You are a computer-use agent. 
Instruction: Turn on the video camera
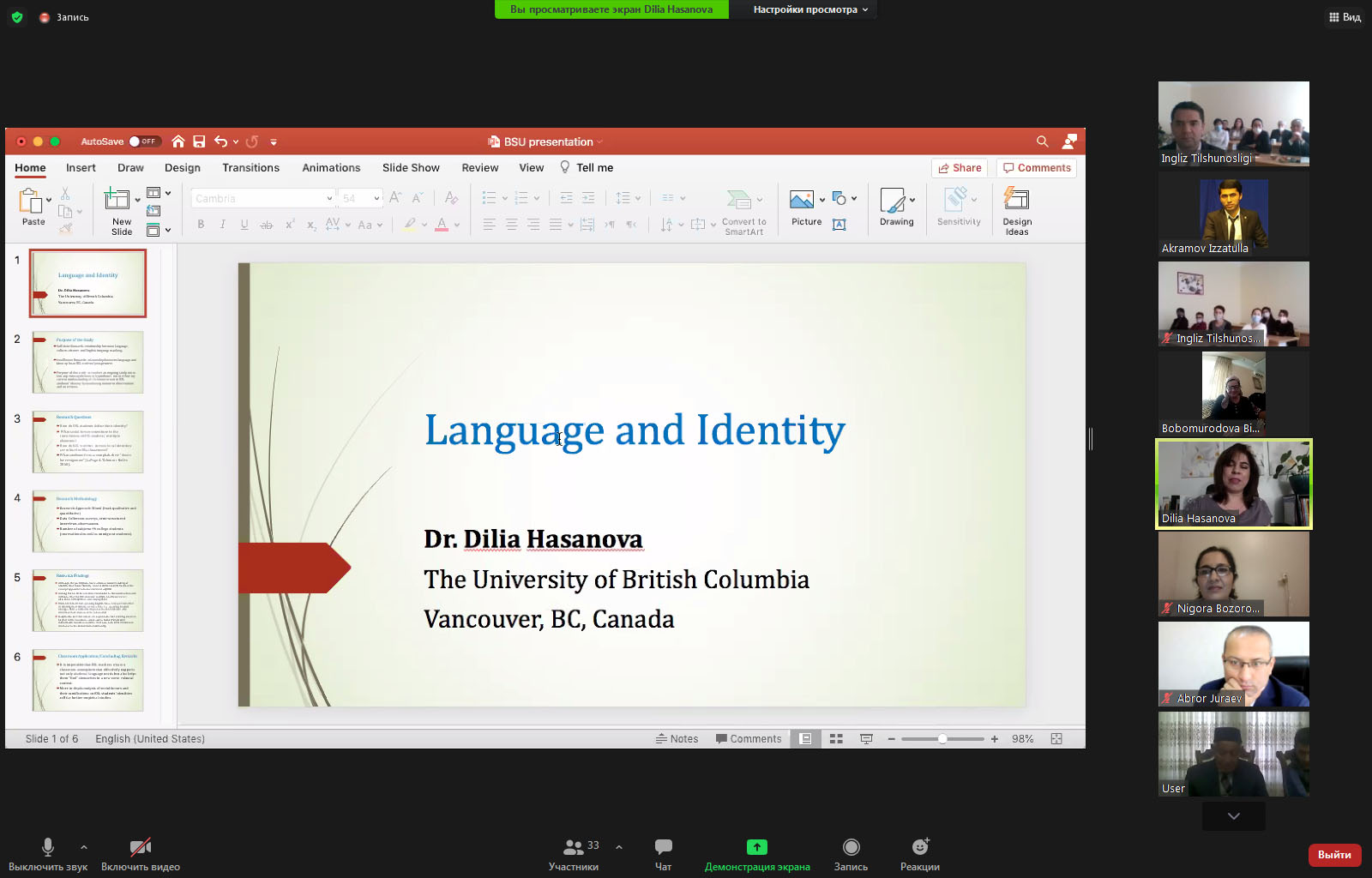140,847
